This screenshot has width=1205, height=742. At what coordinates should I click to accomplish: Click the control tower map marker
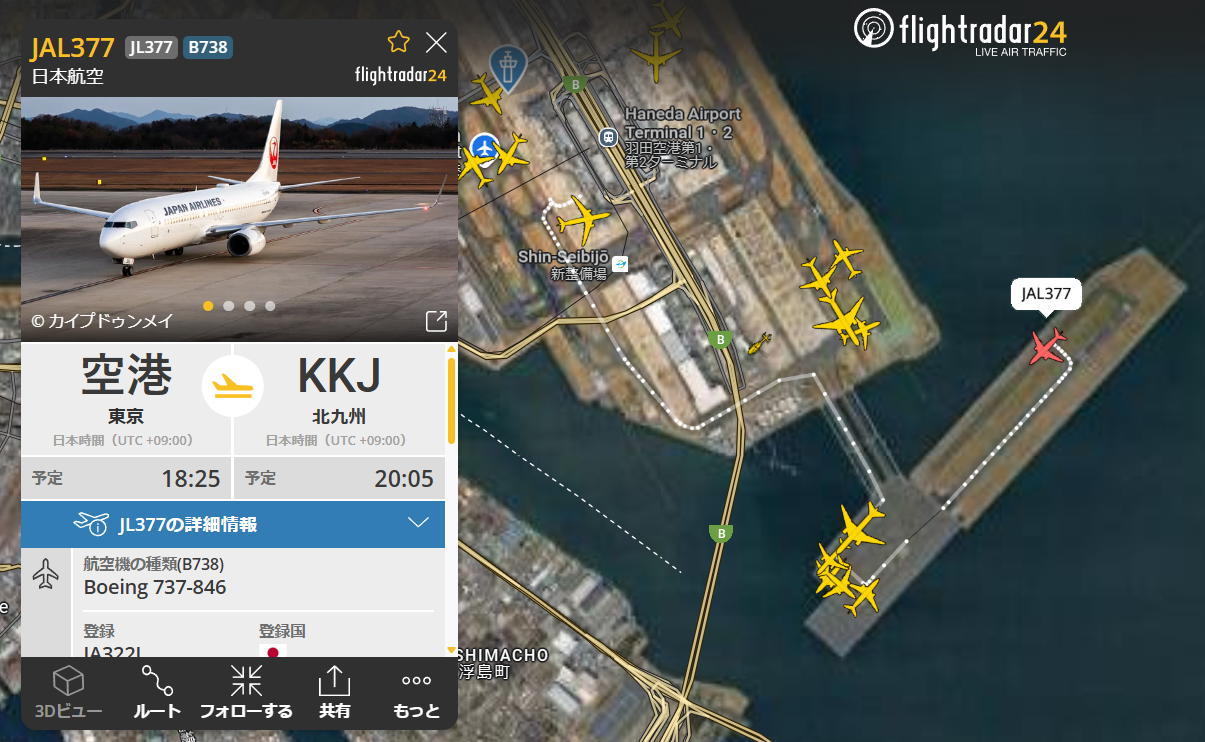coord(508,68)
